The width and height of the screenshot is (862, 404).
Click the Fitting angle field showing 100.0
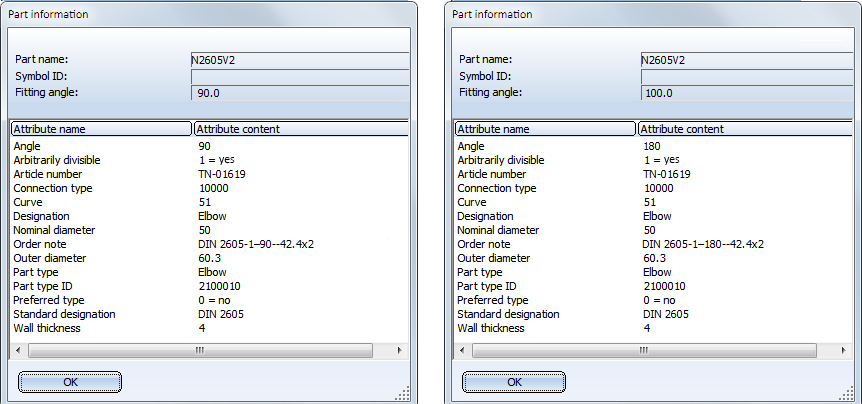click(744, 93)
